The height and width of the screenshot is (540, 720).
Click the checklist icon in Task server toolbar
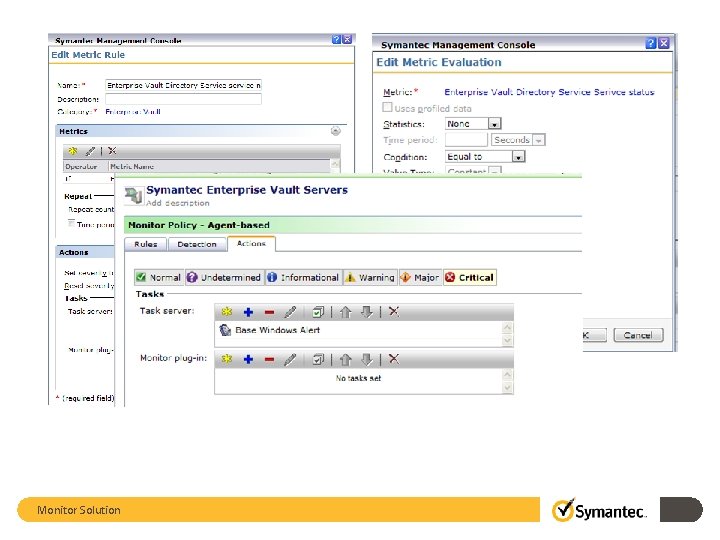click(x=318, y=312)
